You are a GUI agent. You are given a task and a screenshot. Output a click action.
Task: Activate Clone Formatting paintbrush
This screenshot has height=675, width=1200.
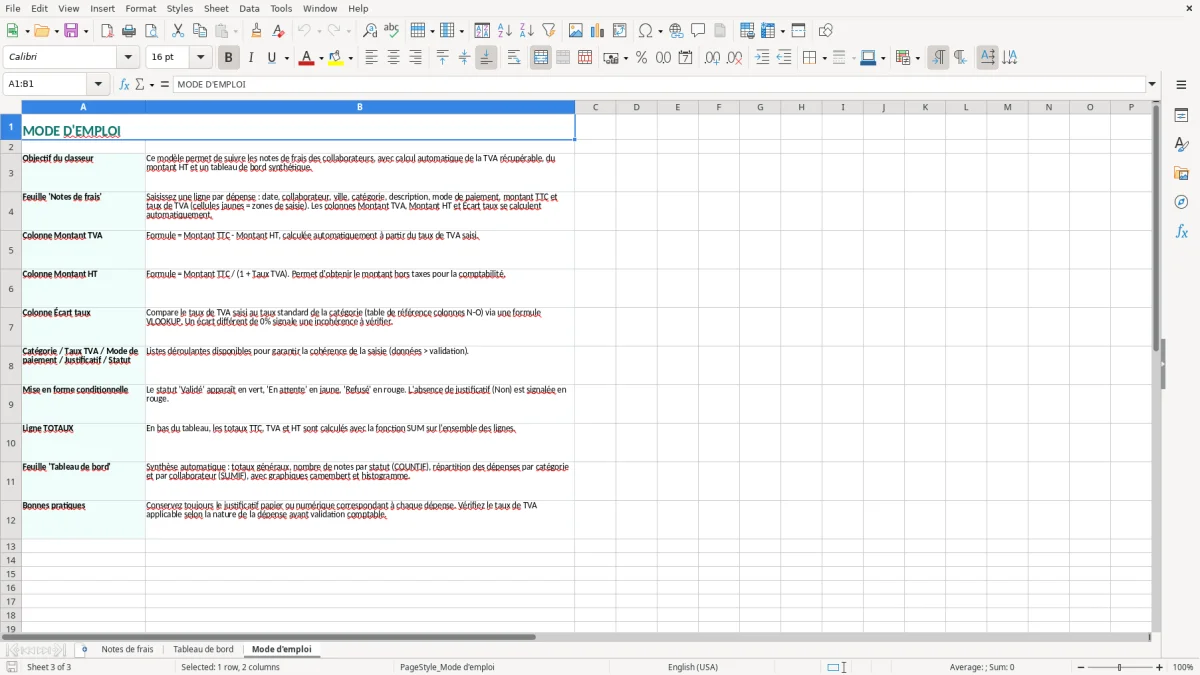tap(256, 31)
